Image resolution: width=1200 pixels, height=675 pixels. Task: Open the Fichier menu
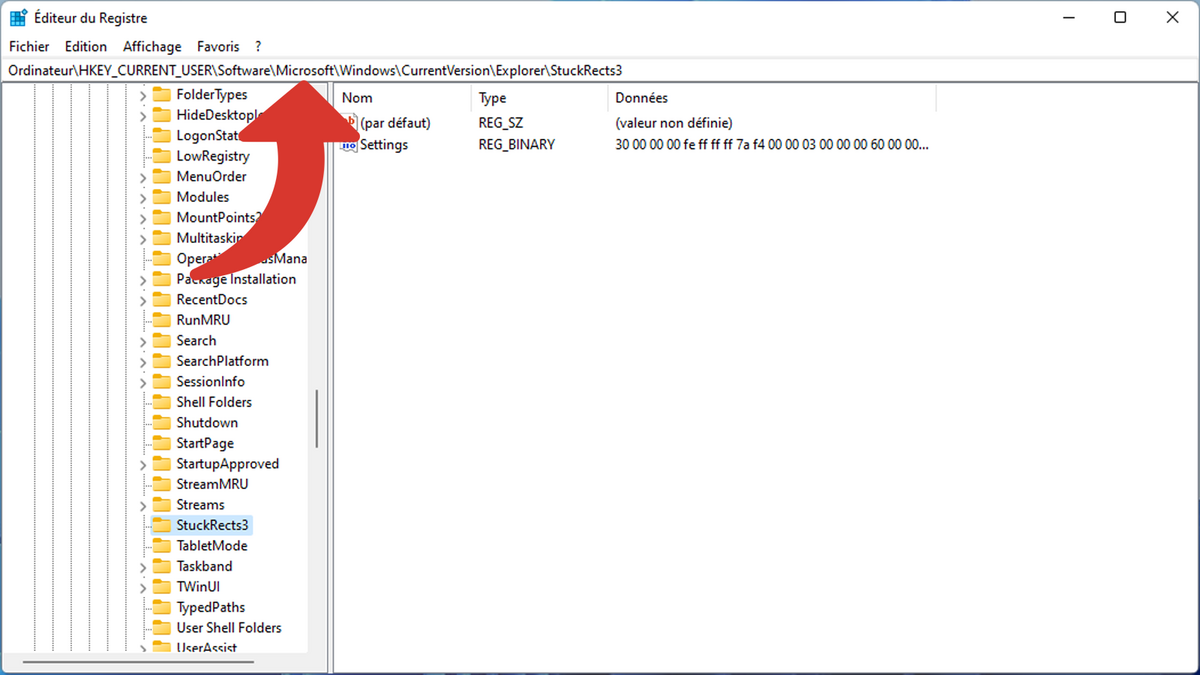[x=29, y=46]
